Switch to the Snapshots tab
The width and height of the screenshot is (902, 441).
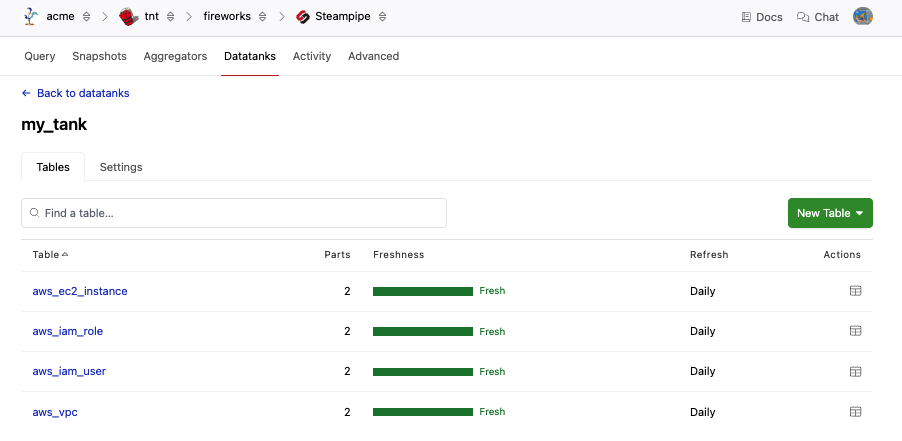pos(99,56)
